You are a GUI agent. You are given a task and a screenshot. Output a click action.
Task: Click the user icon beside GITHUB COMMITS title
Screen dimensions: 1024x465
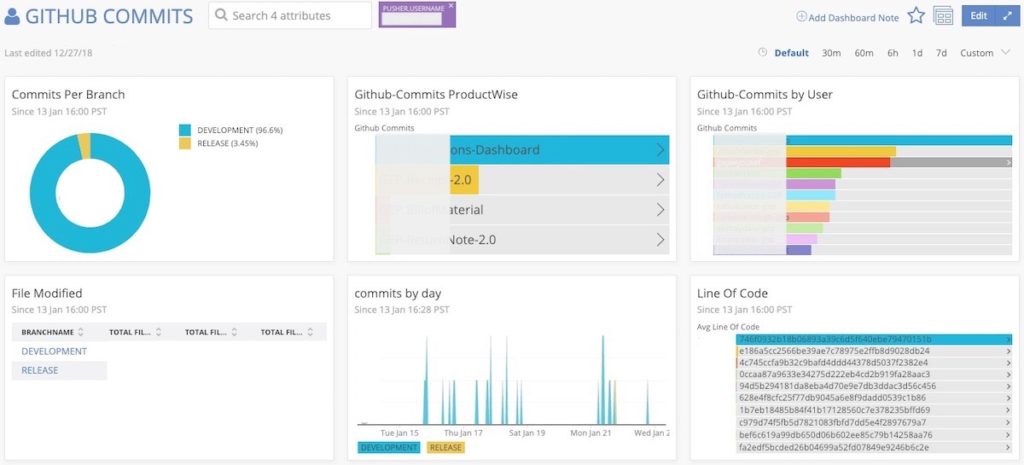pyautogui.click(x=12, y=16)
